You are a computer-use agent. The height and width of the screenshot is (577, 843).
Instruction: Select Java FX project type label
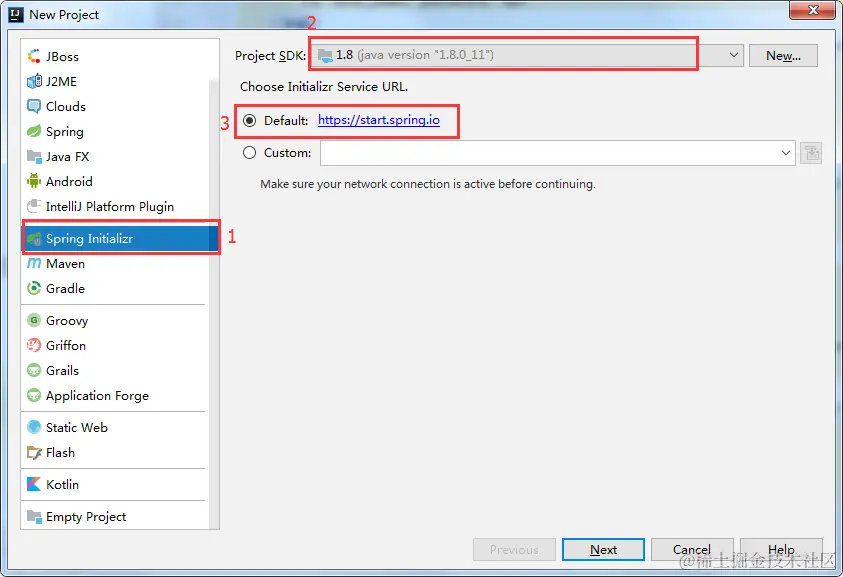pos(68,156)
